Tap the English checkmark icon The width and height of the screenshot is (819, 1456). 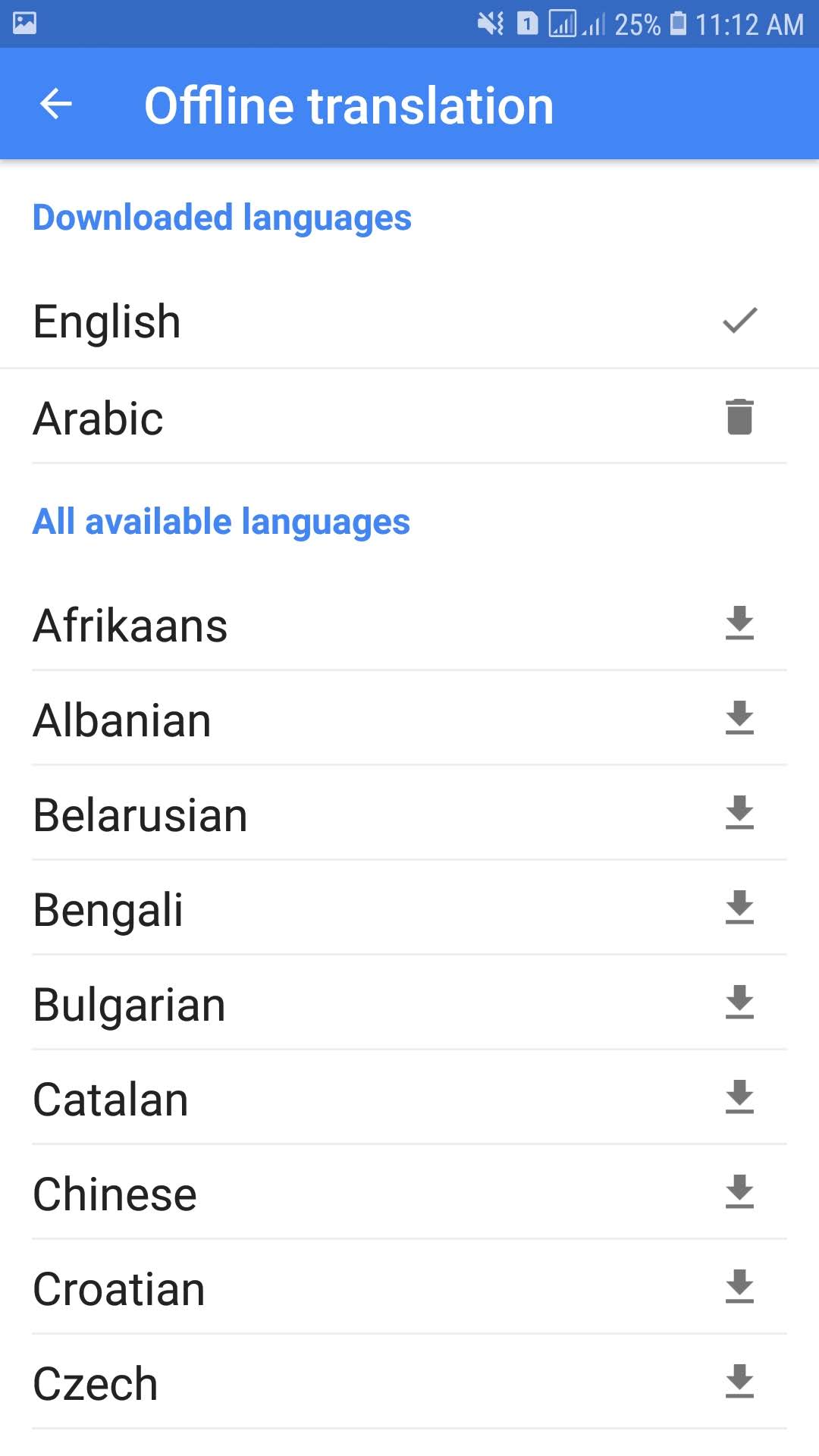tap(739, 321)
